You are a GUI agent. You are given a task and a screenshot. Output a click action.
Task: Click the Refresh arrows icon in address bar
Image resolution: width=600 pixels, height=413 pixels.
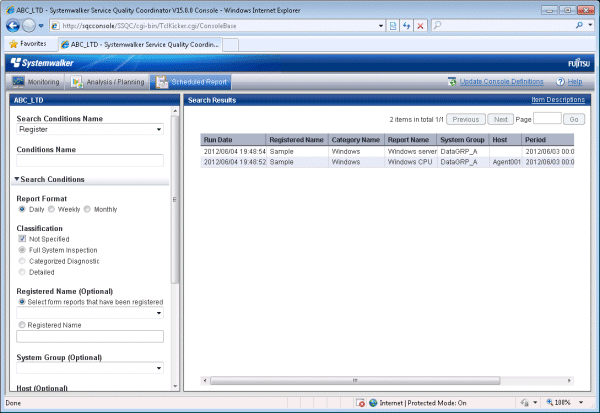(406, 26)
